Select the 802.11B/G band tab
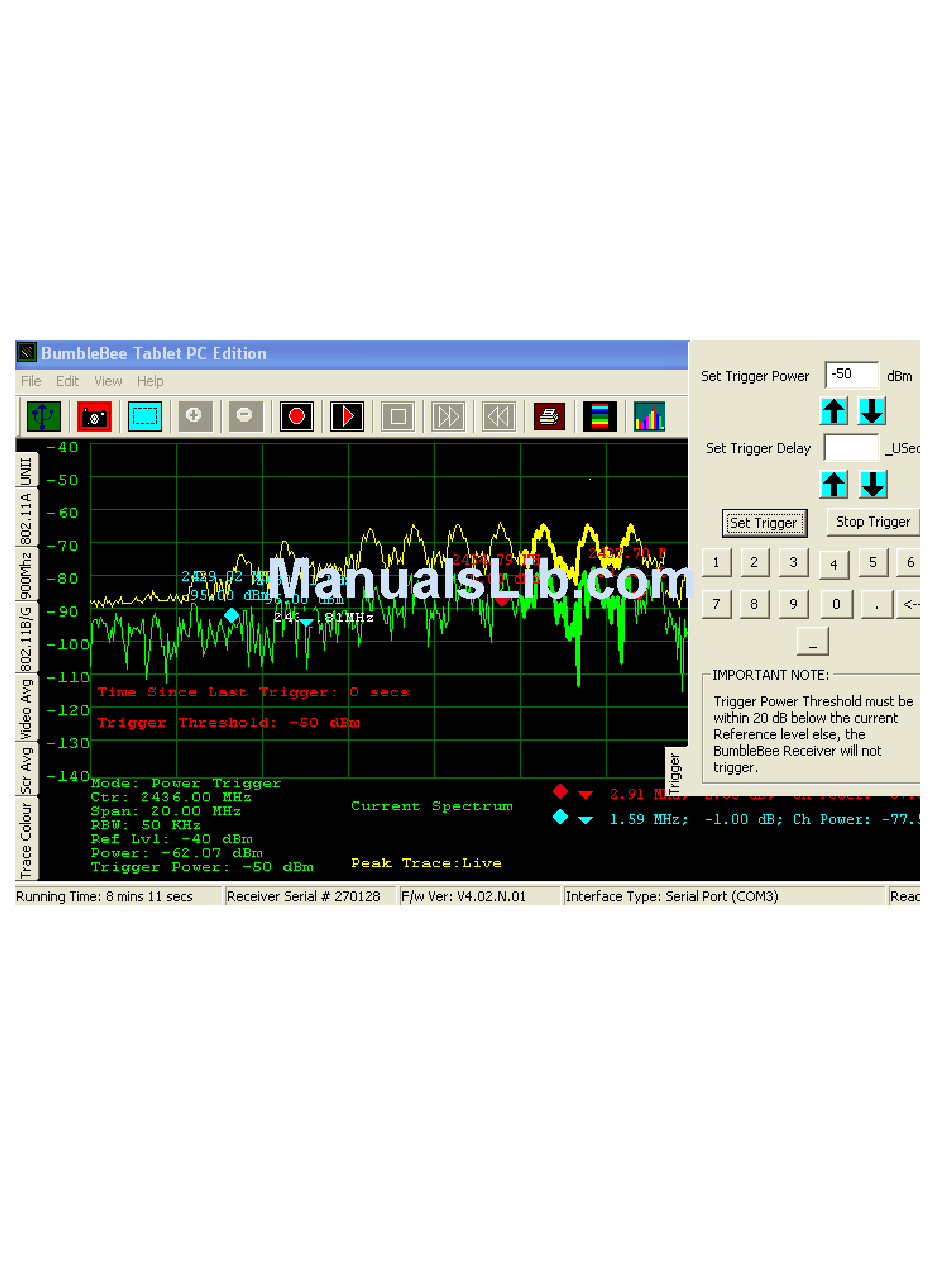Viewport: 950px width, 1267px height. (x=27, y=638)
